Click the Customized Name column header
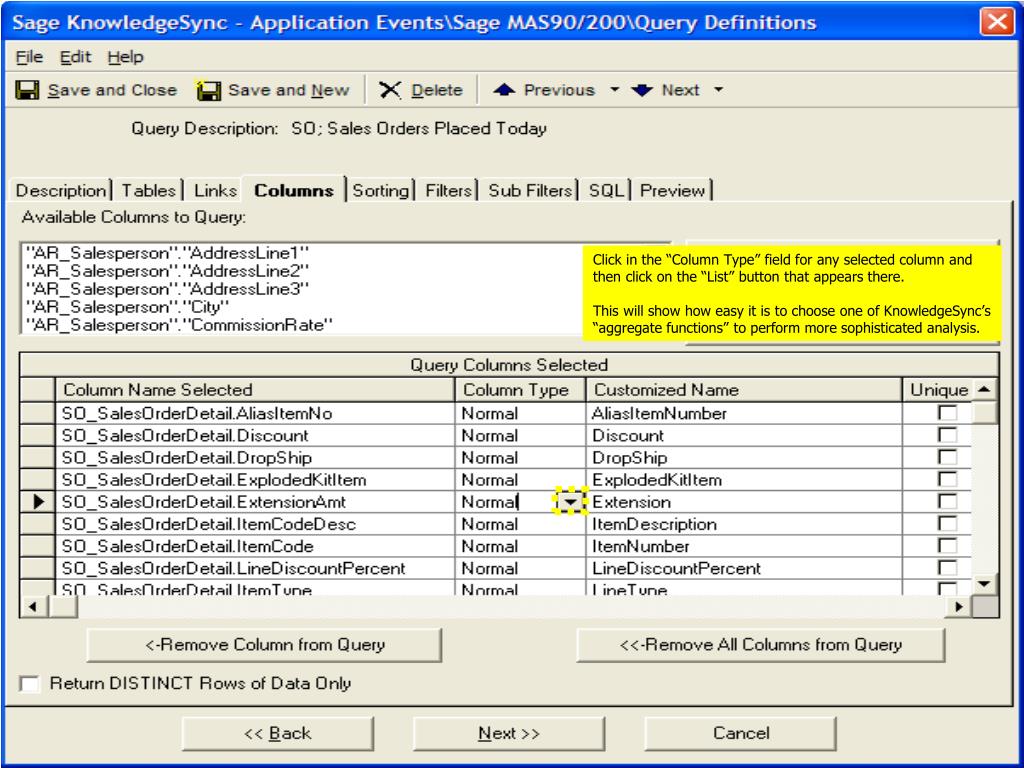The height and width of the screenshot is (768, 1024). 744,390
